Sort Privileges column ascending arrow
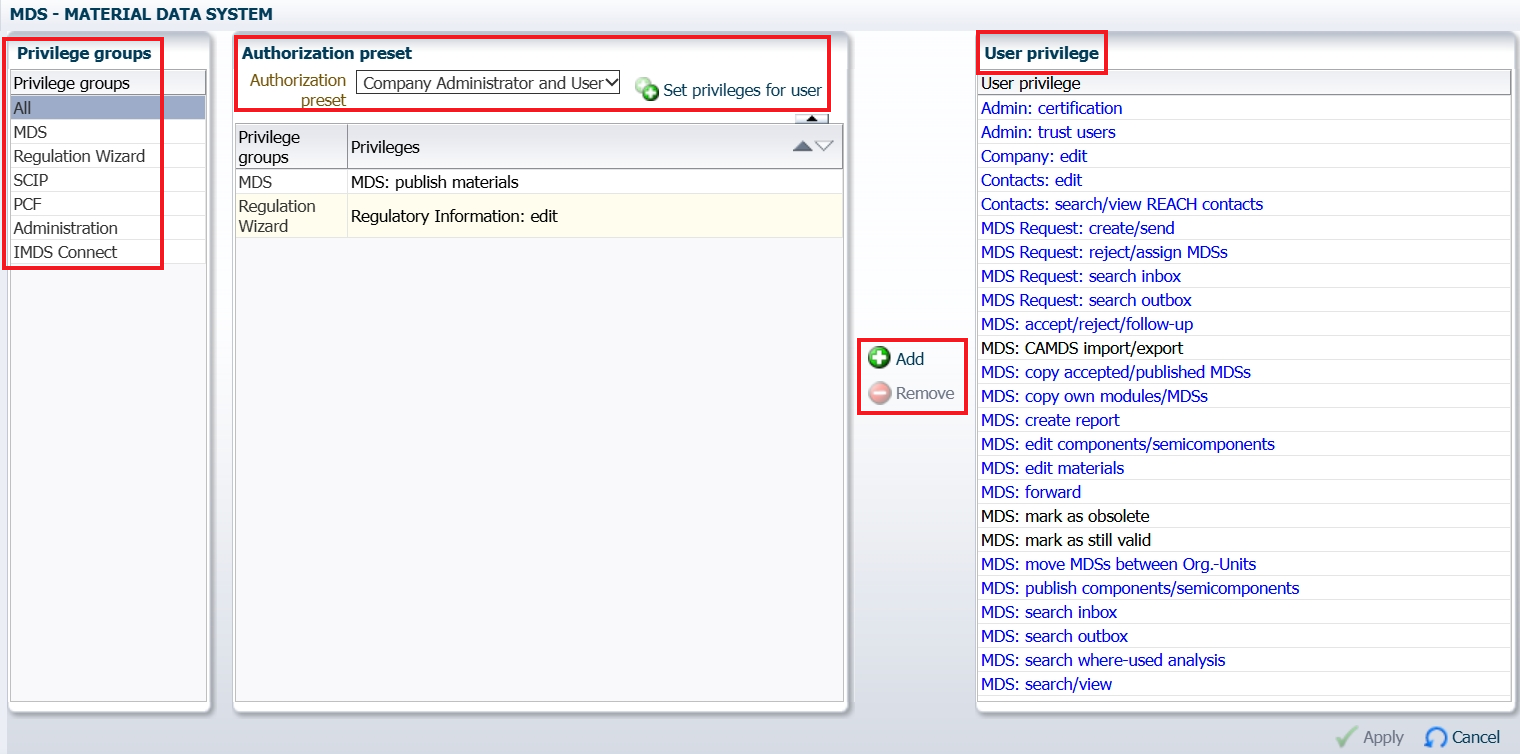The width and height of the screenshot is (1520, 754). coord(802,146)
